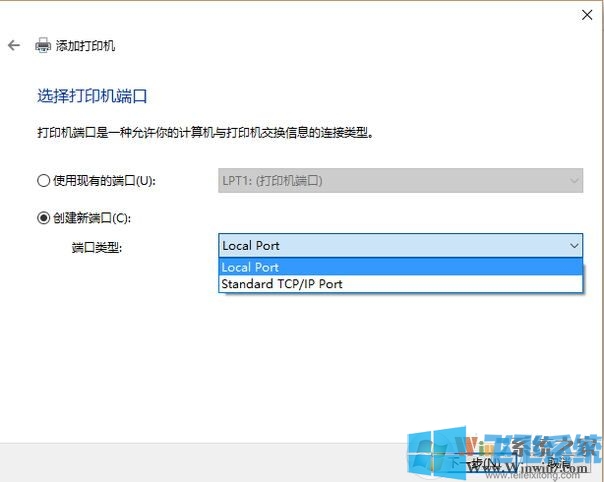Open the disabled LPT1 port dropdown
This screenshot has width=604, height=482.
(x=400, y=180)
